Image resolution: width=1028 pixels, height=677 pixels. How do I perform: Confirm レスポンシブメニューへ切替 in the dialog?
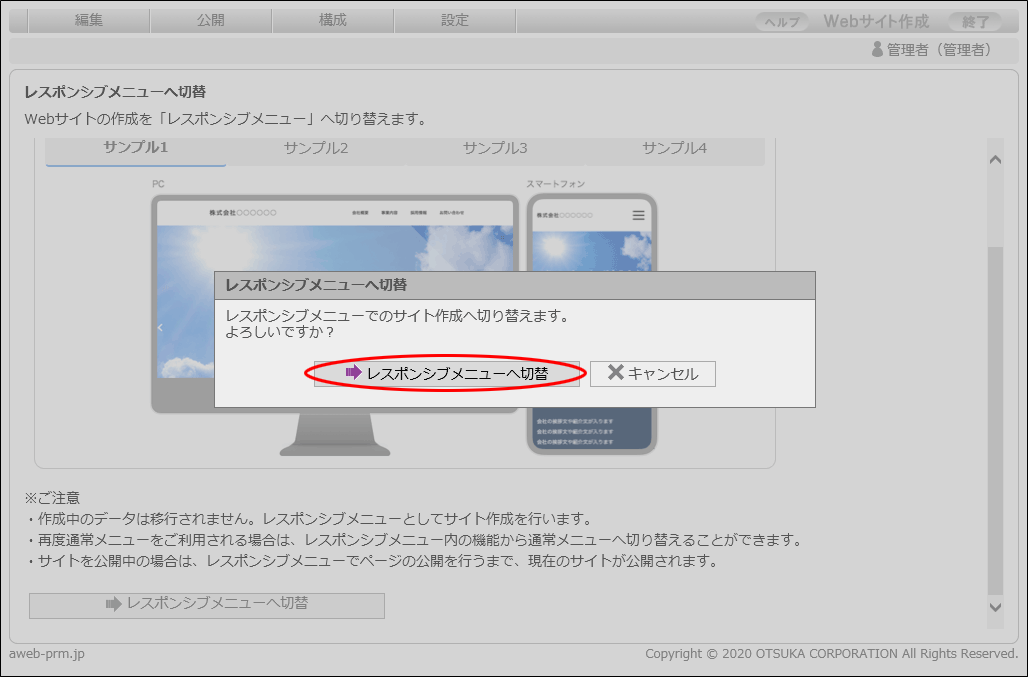(446, 374)
